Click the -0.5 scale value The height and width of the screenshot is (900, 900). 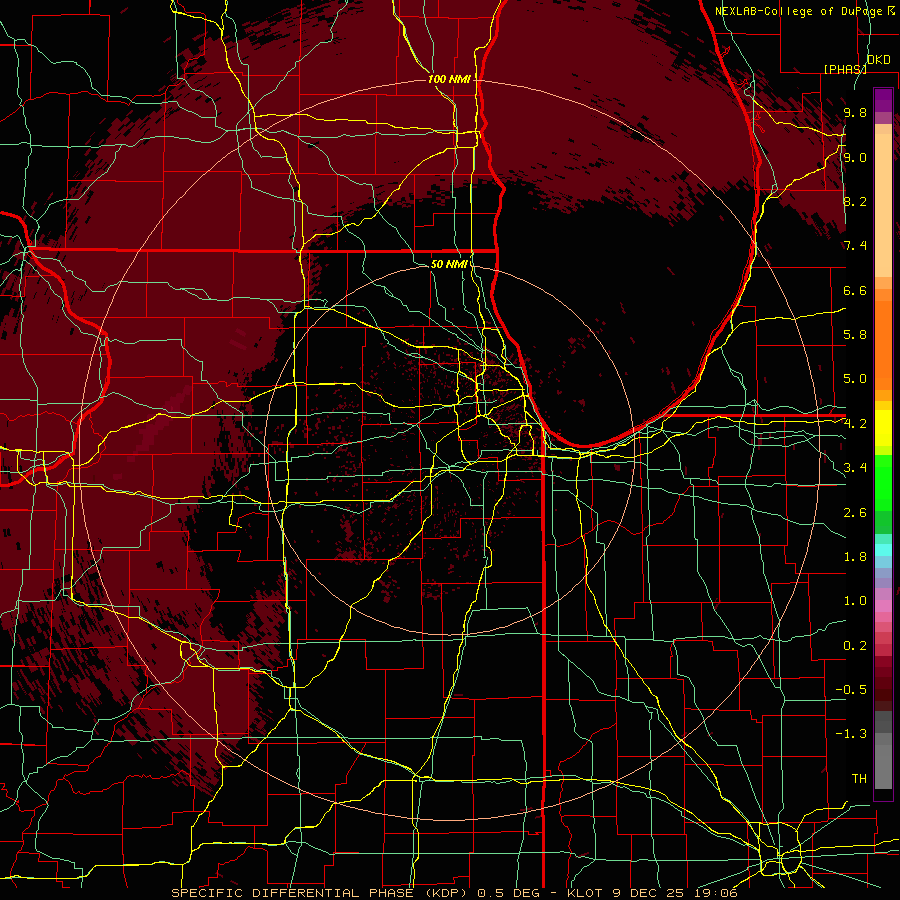pos(851,690)
